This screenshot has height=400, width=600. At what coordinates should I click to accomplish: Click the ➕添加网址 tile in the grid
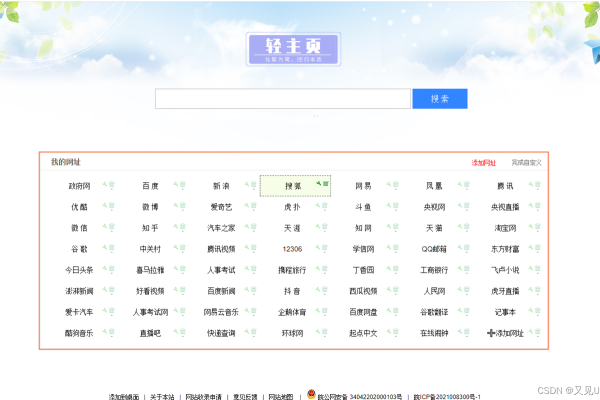tap(505, 333)
